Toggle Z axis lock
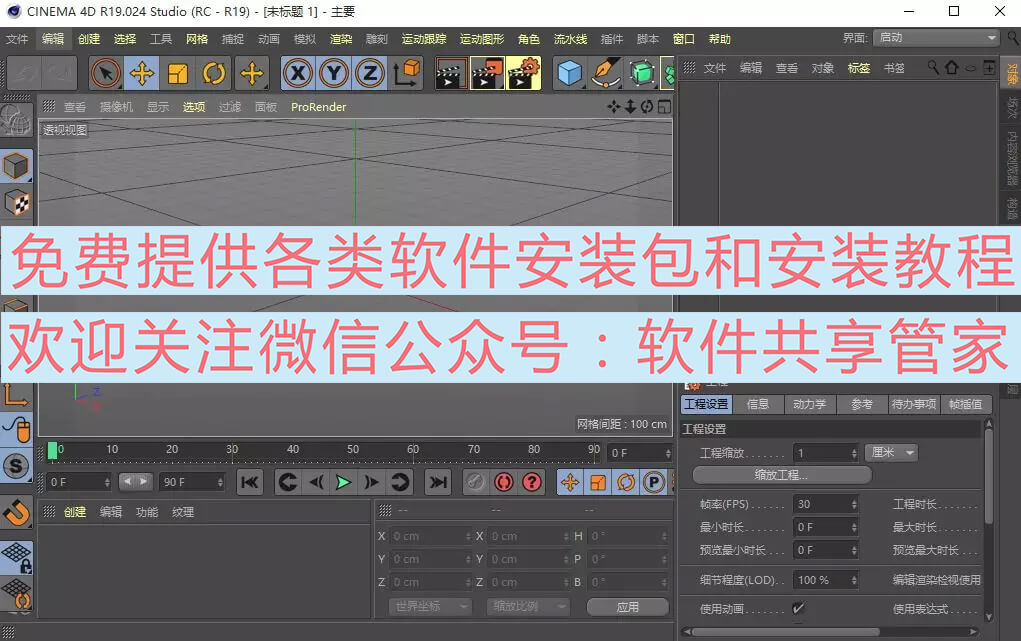Image resolution: width=1021 pixels, height=641 pixels. [x=371, y=73]
